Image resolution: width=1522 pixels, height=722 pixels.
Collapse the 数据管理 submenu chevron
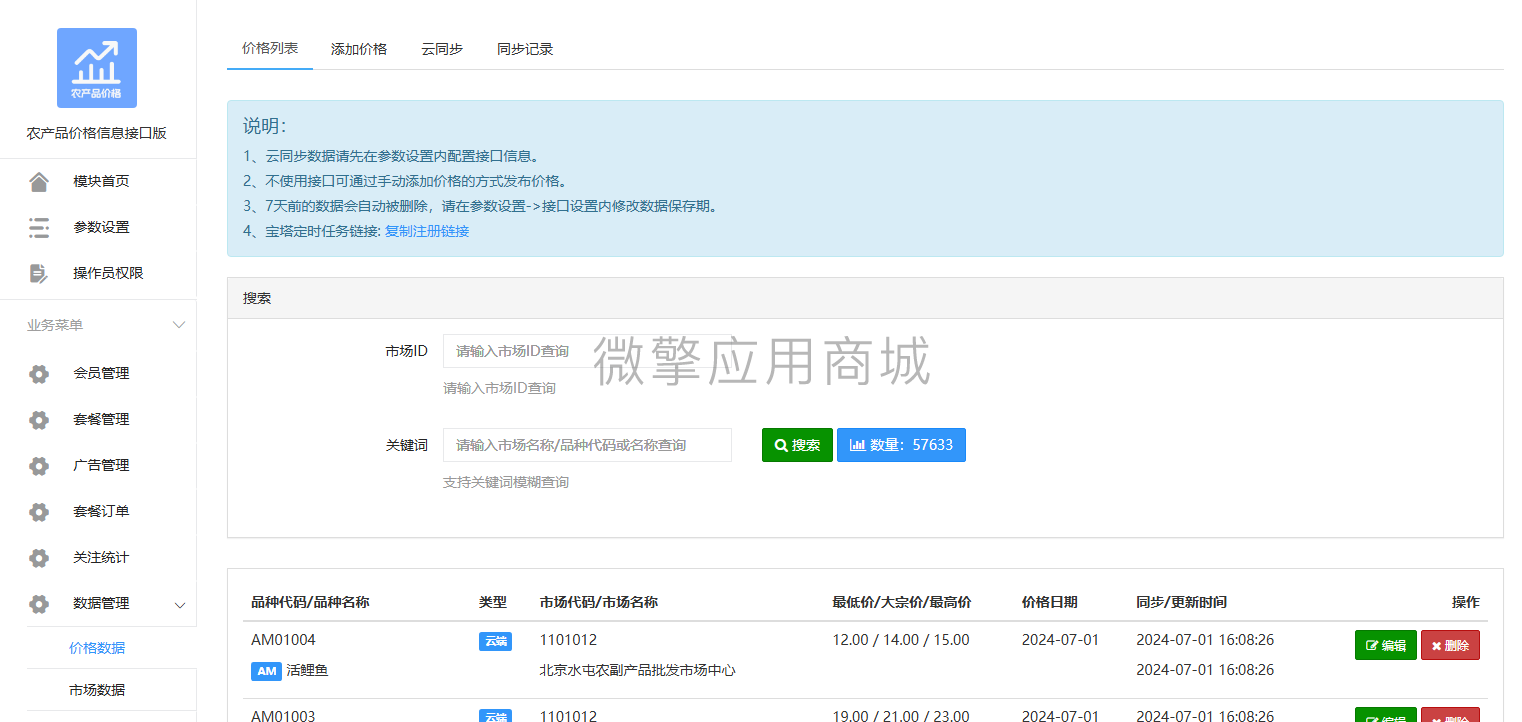coord(180,604)
